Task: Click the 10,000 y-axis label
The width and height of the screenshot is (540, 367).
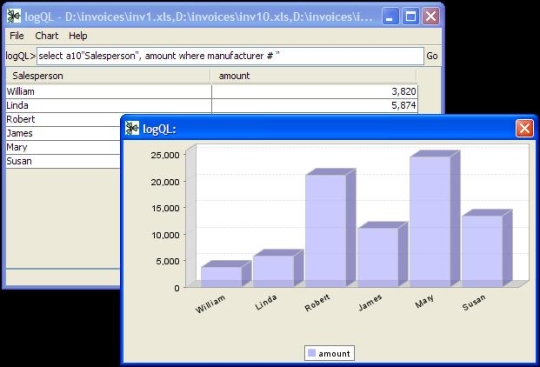Action: [x=165, y=235]
